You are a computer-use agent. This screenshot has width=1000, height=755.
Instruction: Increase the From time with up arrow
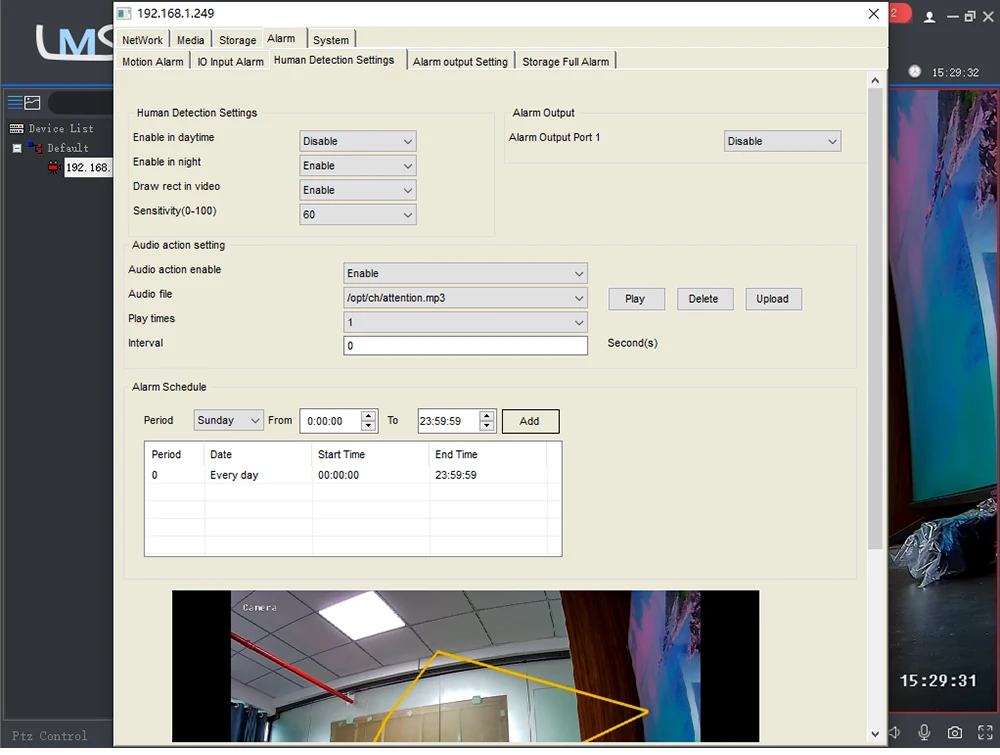368,416
